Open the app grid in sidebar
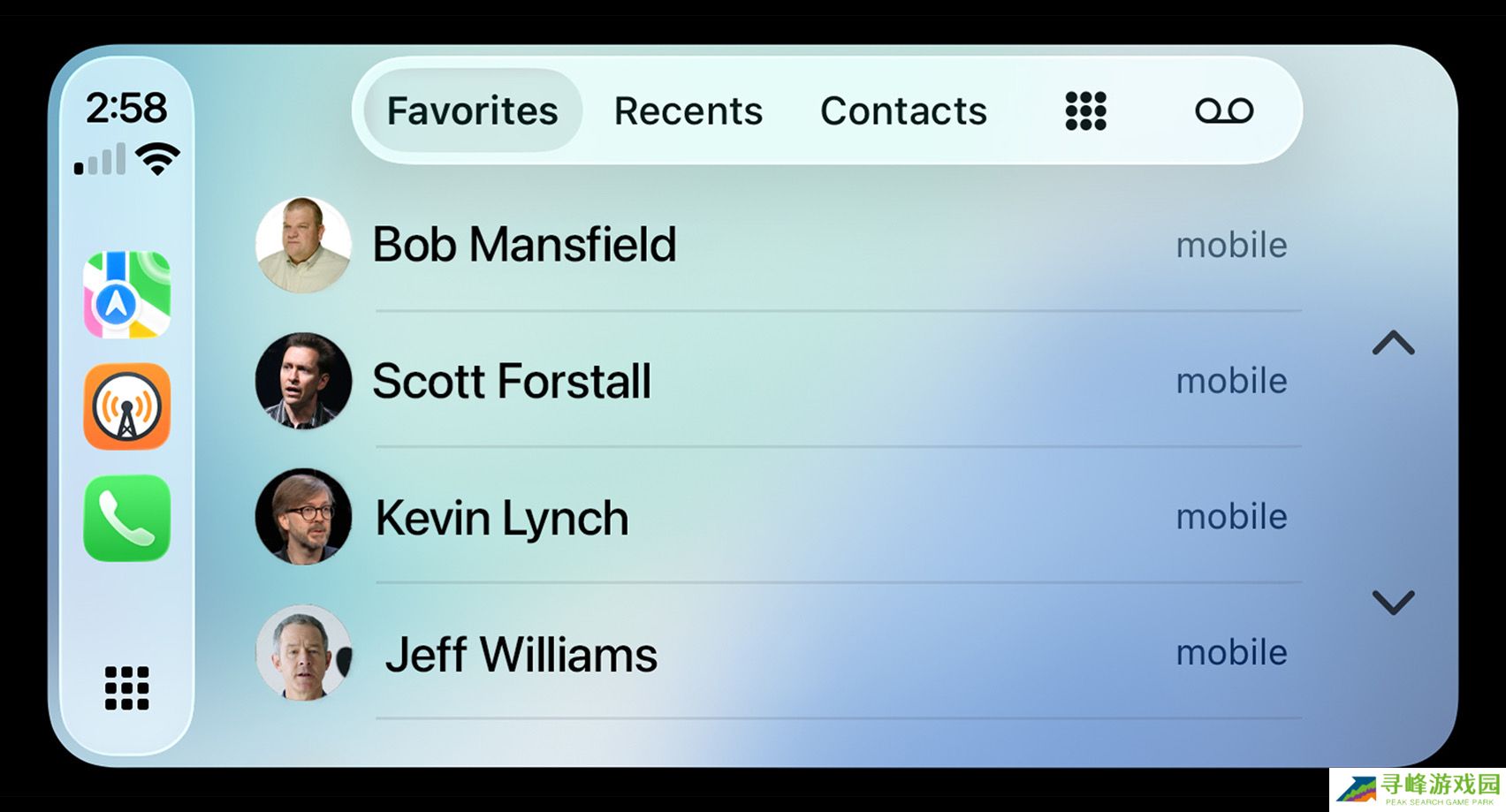The height and width of the screenshot is (812, 1506). (x=127, y=687)
